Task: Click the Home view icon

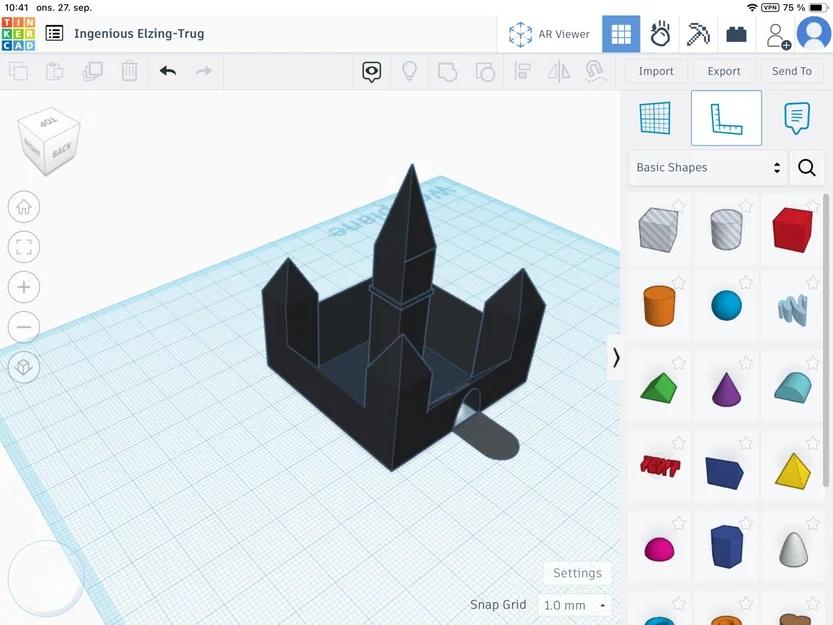Action: pos(24,207)
